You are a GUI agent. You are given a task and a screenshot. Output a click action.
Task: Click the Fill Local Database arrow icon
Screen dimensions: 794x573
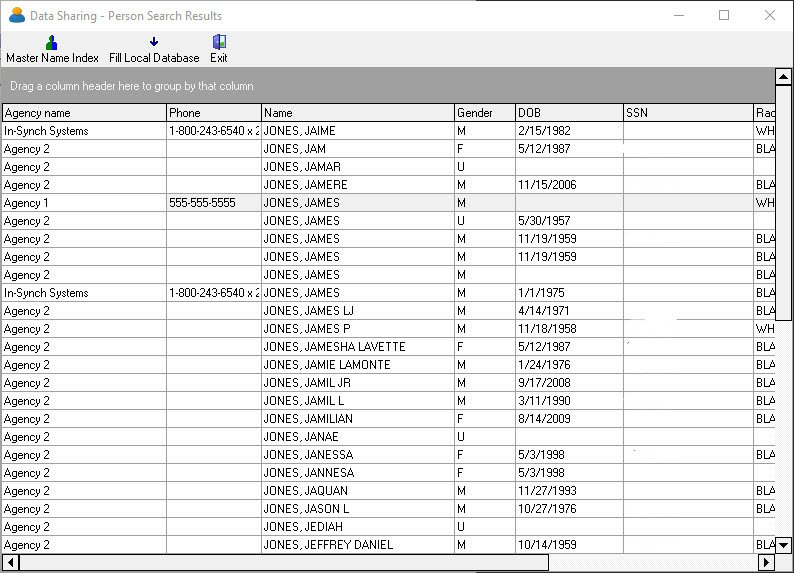pyautogui.click(x=154, y=42)
